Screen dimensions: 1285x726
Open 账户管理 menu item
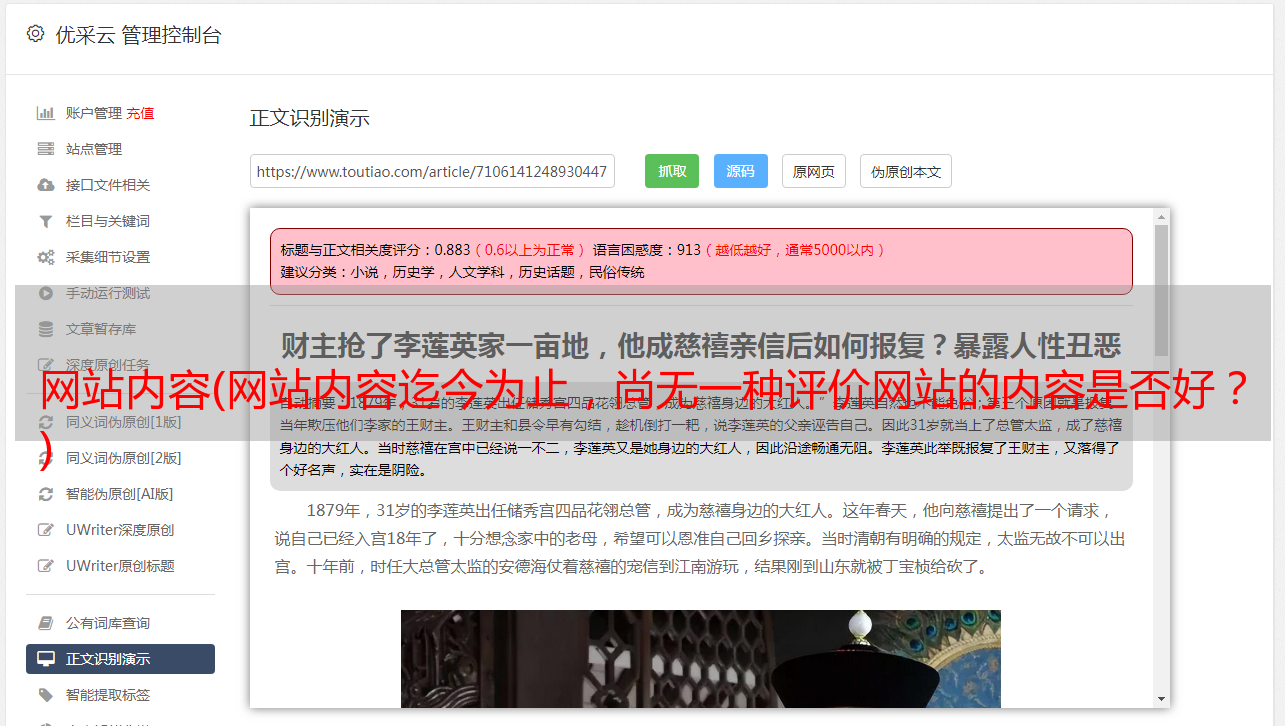pyautogui.click(x=94, y=113)
